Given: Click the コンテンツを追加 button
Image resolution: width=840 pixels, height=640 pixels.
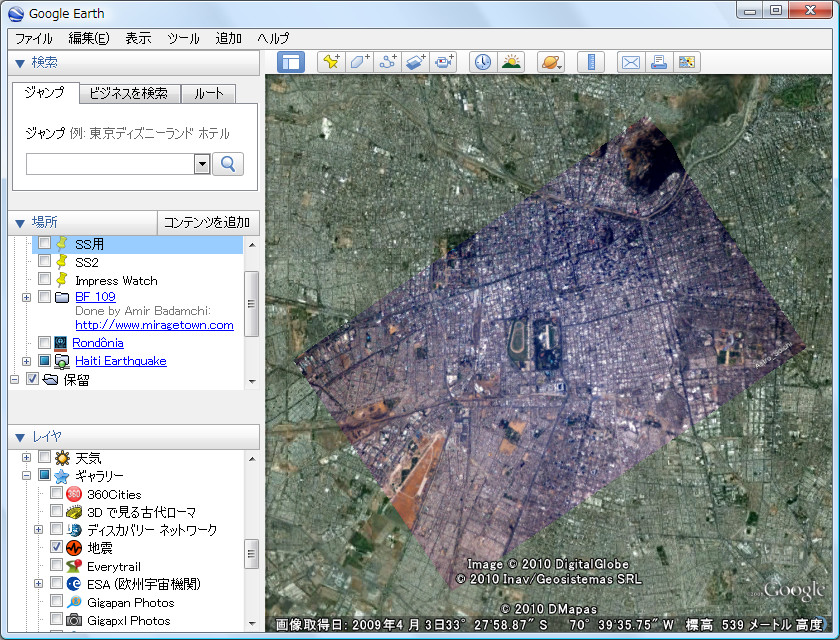Looking at the screenshot, I should click(x=207, y=222).
